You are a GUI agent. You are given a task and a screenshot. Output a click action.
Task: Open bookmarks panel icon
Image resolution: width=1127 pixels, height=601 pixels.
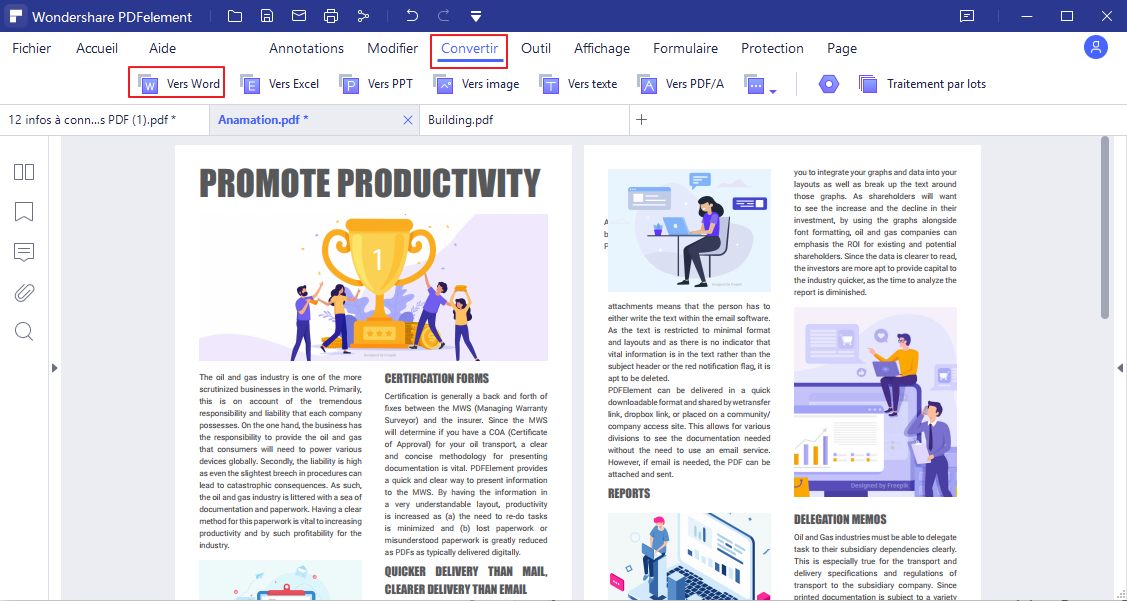[x=24, y=212]
